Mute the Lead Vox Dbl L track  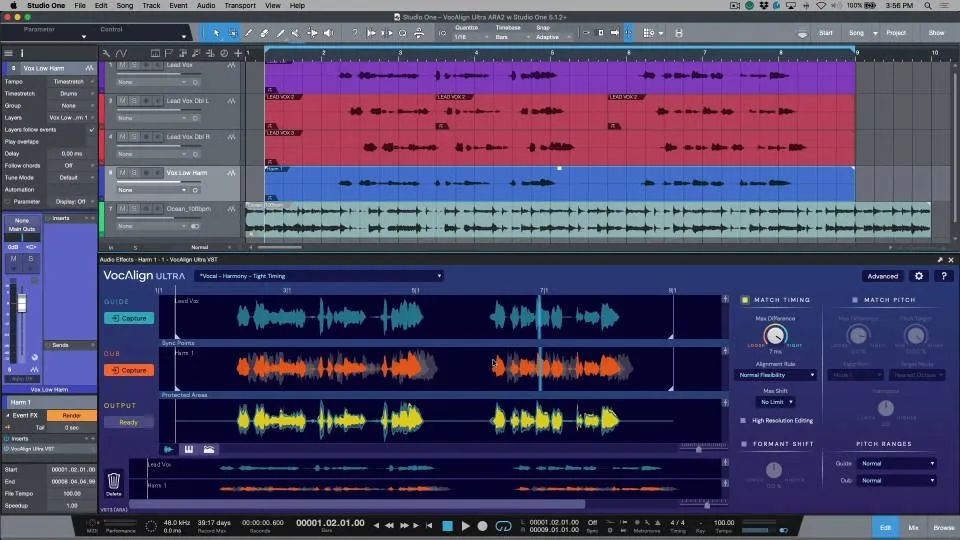pos(122,101)
